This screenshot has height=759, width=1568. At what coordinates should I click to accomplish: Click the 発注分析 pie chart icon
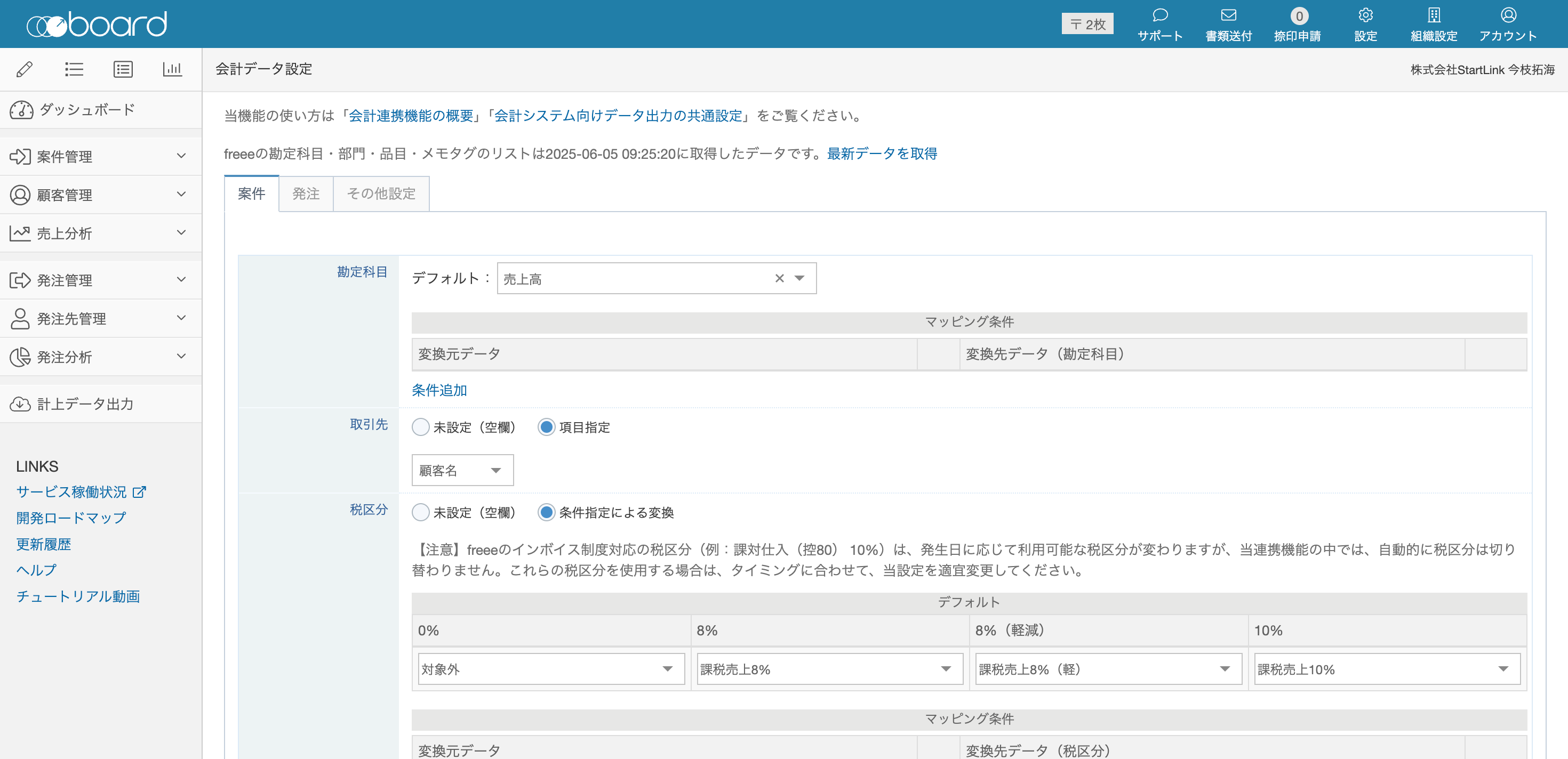(x=20, y=357)
